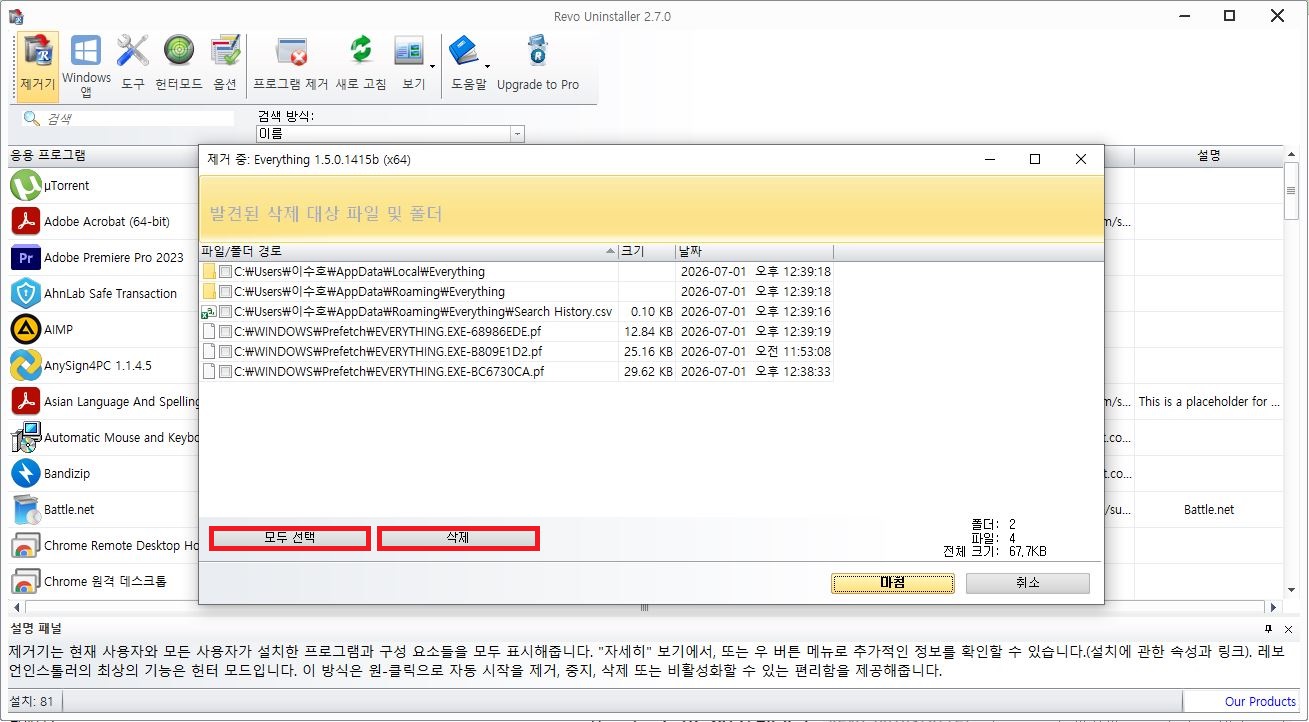1309x722 pixels.
Task: Close the 설명 패널 panel
Action: [1289, 629]
